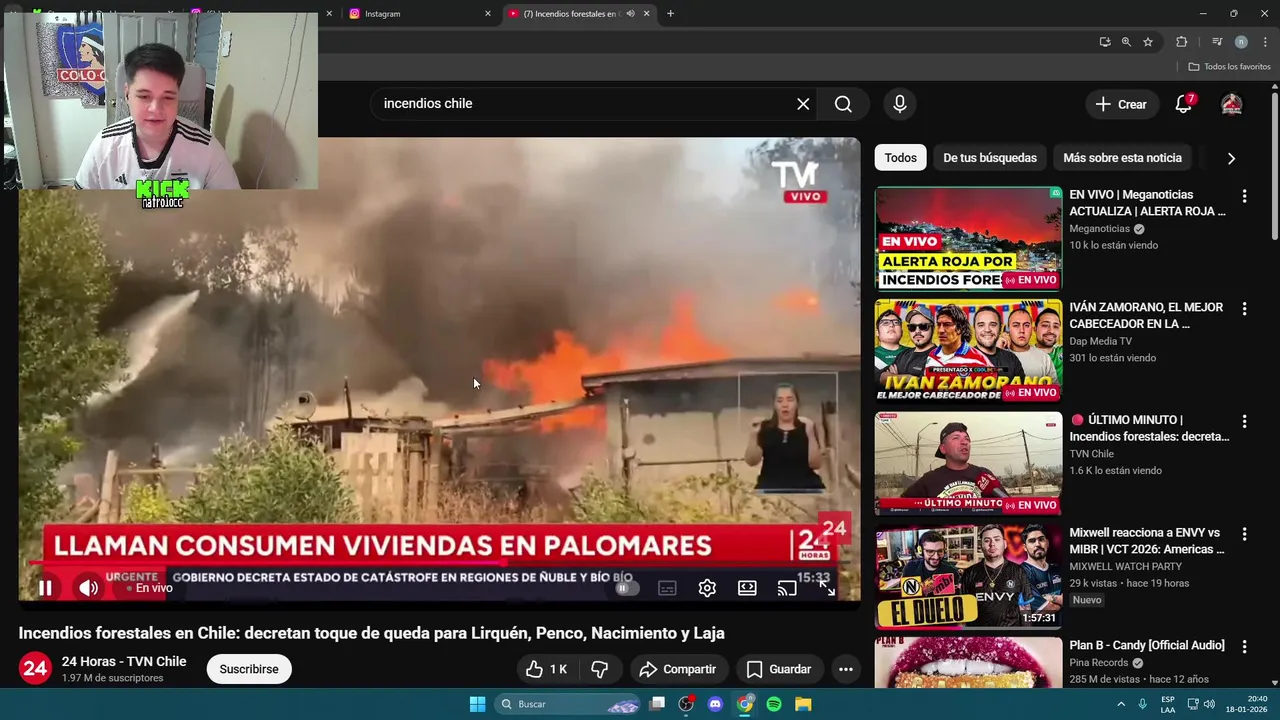
Task: Mute the video player volume
Action: pyautogui.click(x=88, y=588)
